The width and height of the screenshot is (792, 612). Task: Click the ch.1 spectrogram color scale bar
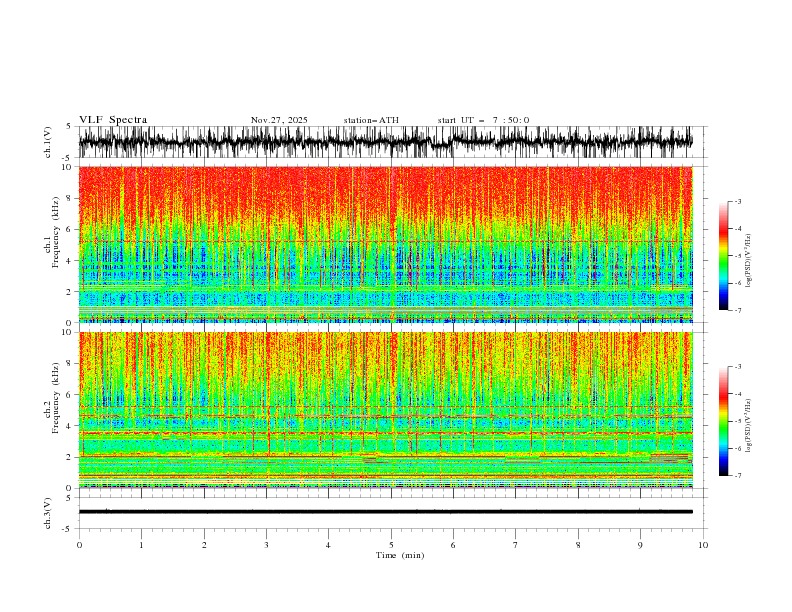tap(723, 256)
